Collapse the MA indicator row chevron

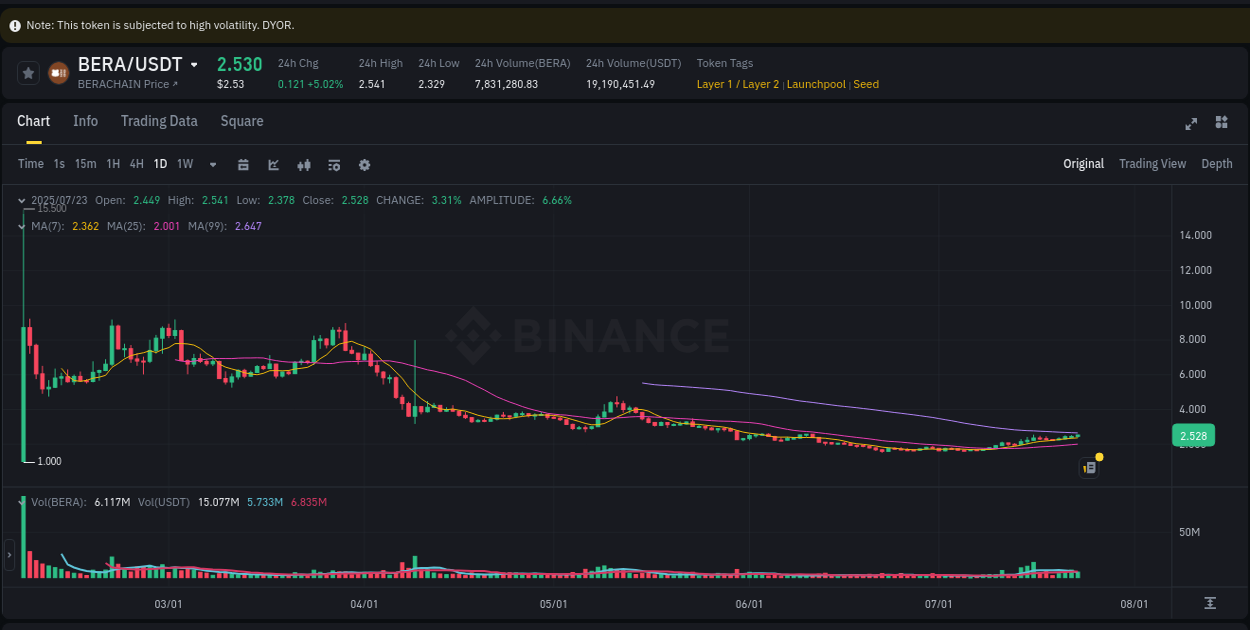point(23,226)
